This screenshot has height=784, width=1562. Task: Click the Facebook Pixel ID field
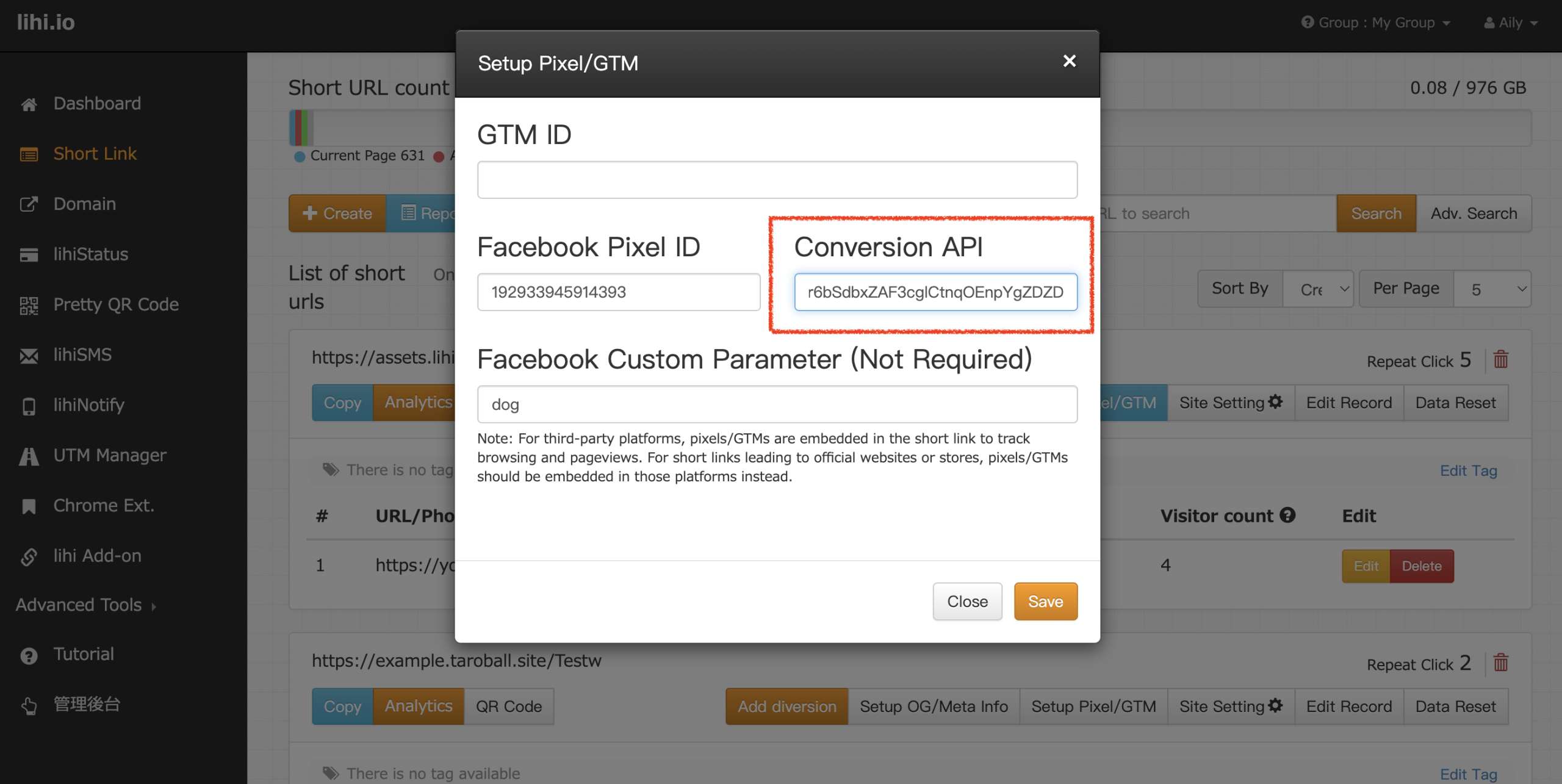coord(618,292)
